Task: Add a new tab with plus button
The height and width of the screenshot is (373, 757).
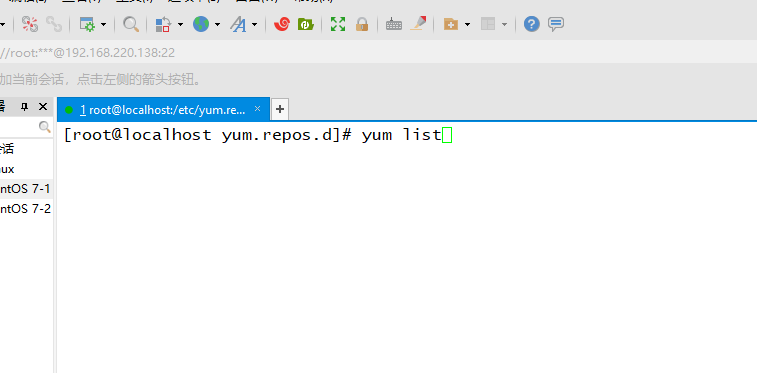Action: 280,110
